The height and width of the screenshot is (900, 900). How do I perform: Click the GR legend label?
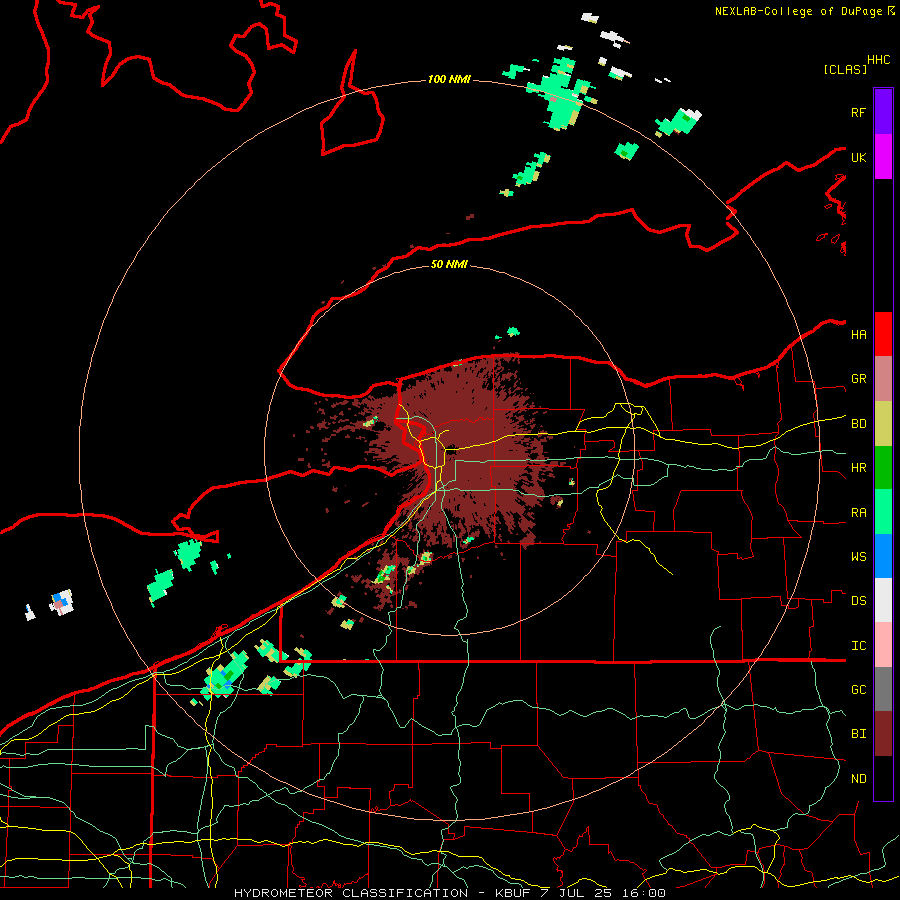(x=858, y=379)
